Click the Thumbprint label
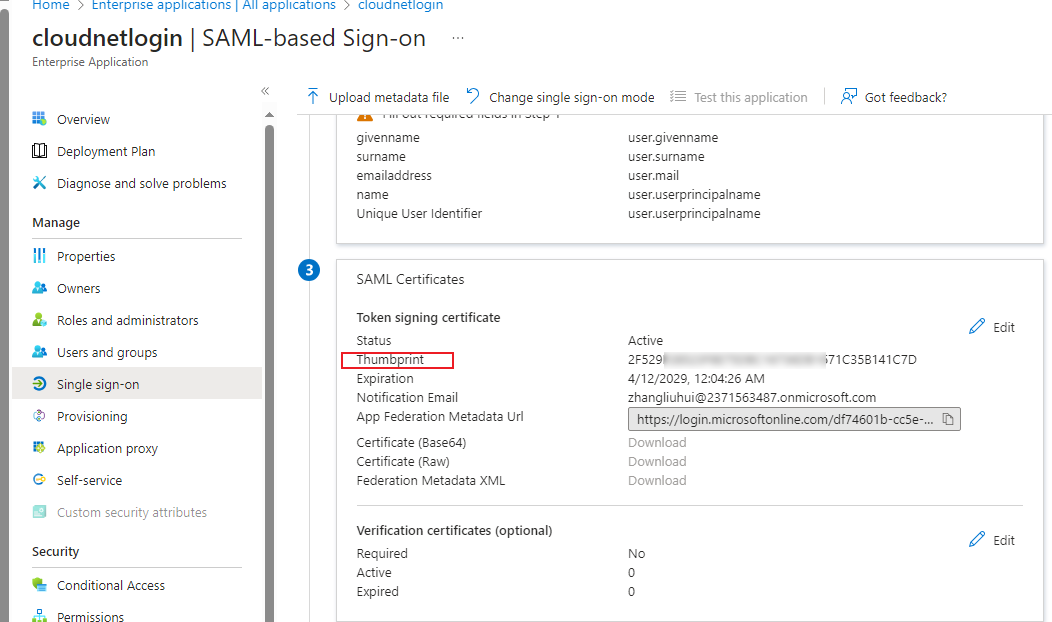The height and width of the screenshot is (622, 1052). (390, 360)
